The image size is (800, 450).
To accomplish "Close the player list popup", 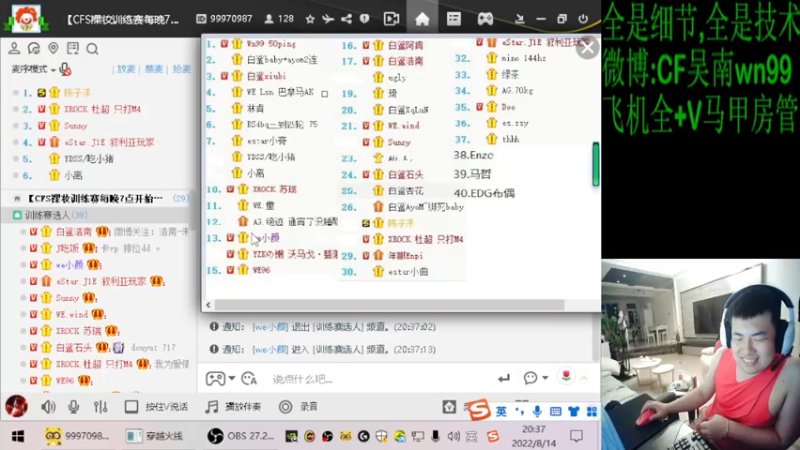I will (587, 48).
